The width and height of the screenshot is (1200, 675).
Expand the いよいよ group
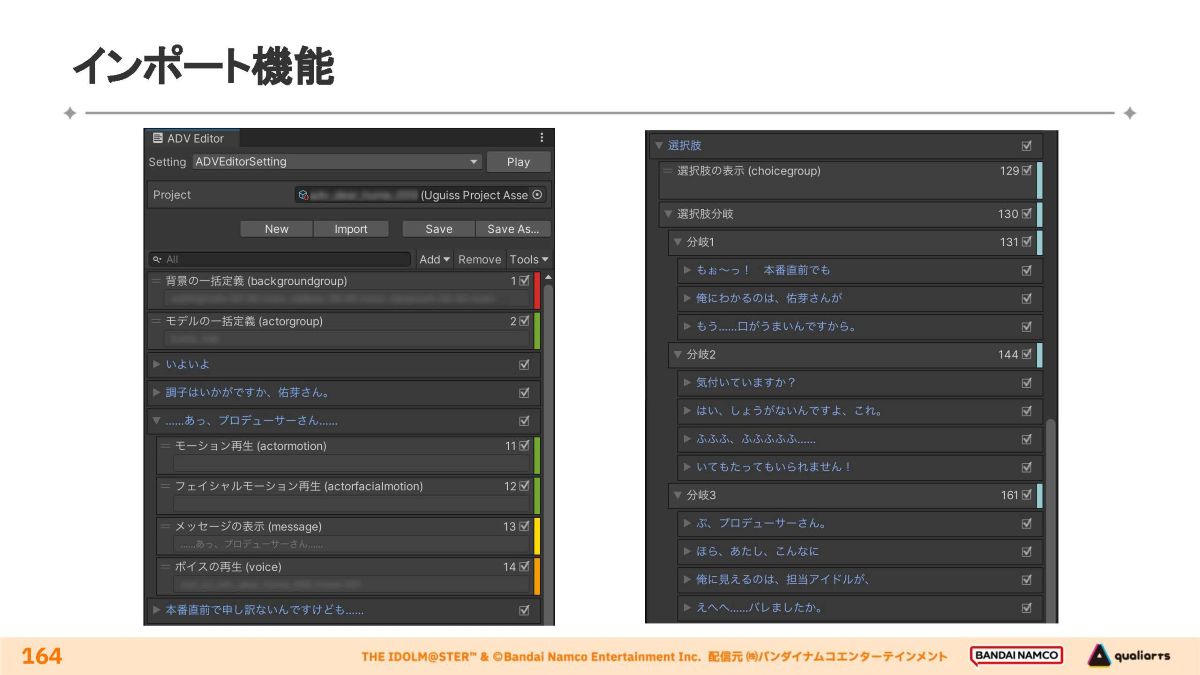[157, 365]
